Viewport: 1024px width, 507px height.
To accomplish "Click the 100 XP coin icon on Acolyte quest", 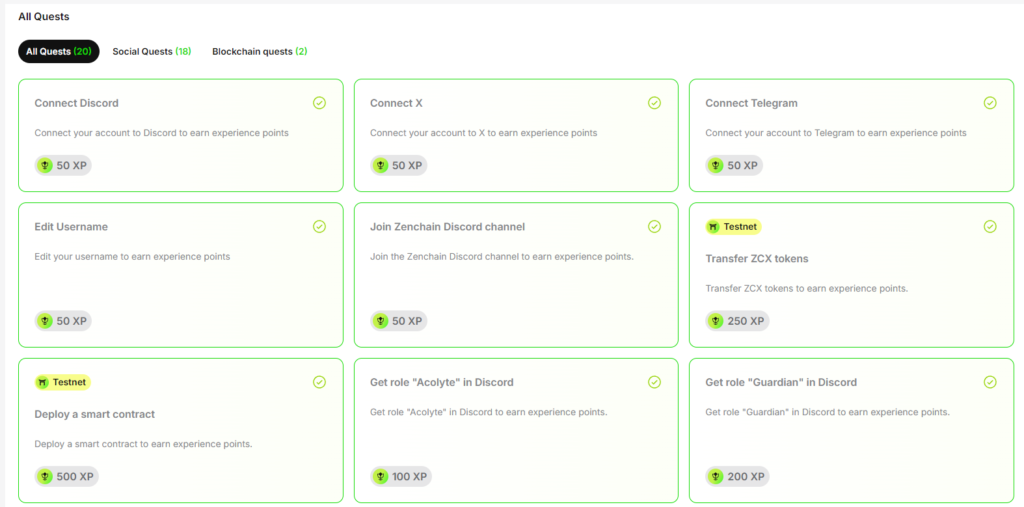I will 380,477.
